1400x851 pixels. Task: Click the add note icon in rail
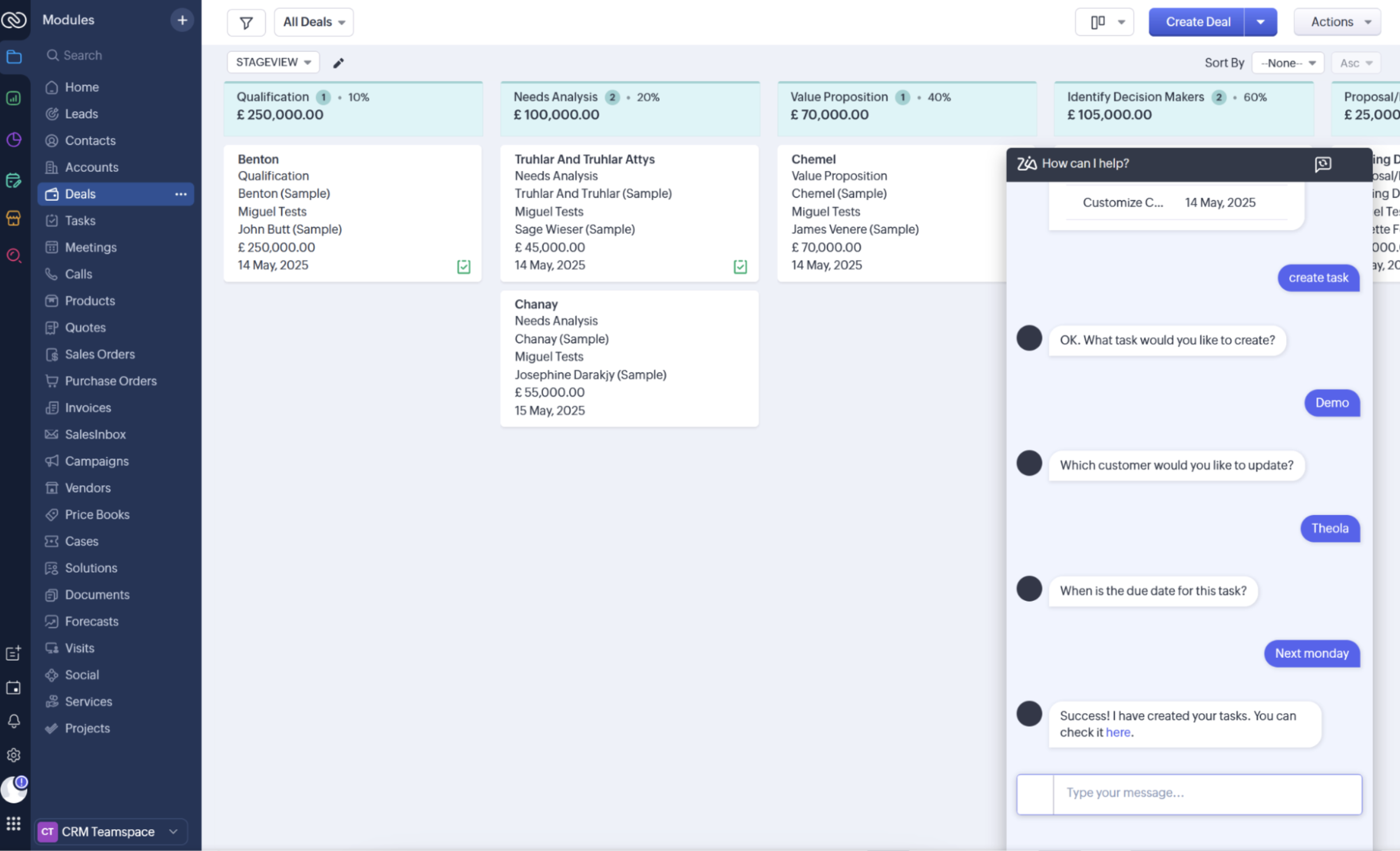tap(14, 653)
